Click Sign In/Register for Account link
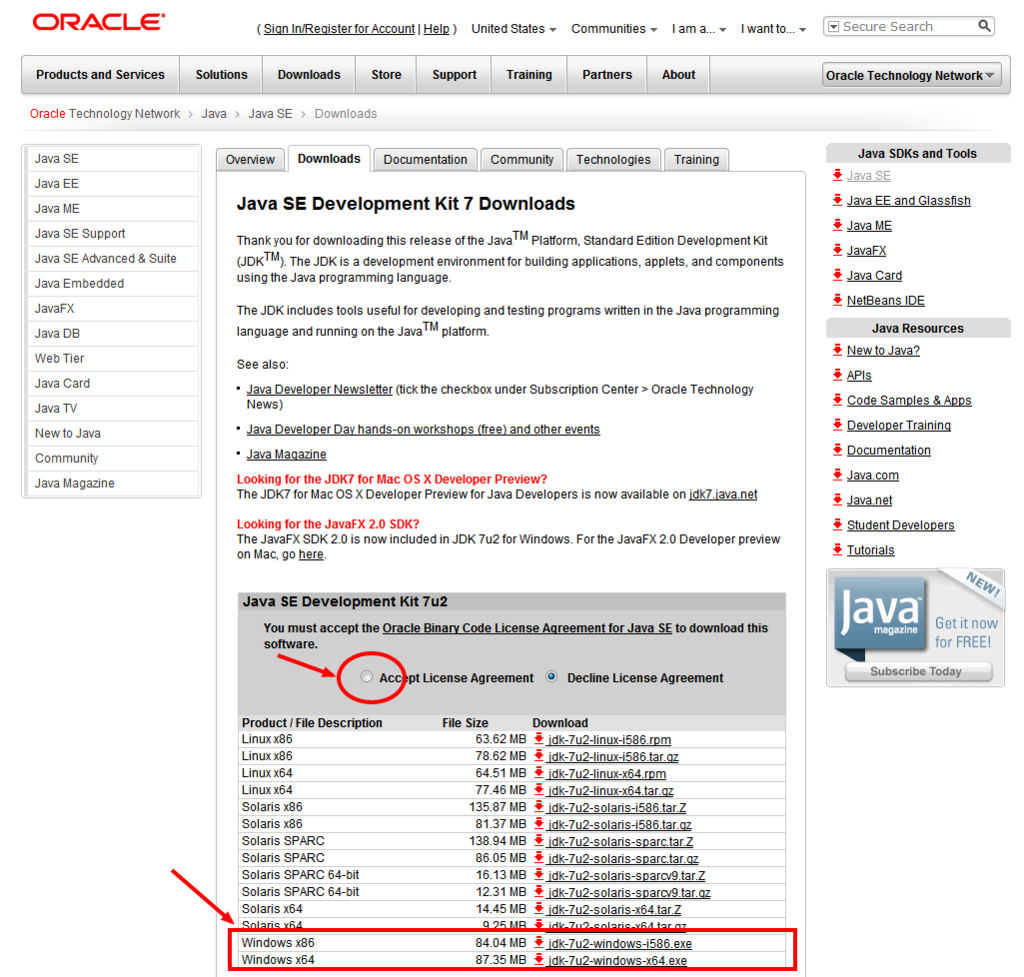The height and width of the screenshot is (977, 1024). (339, 29)
